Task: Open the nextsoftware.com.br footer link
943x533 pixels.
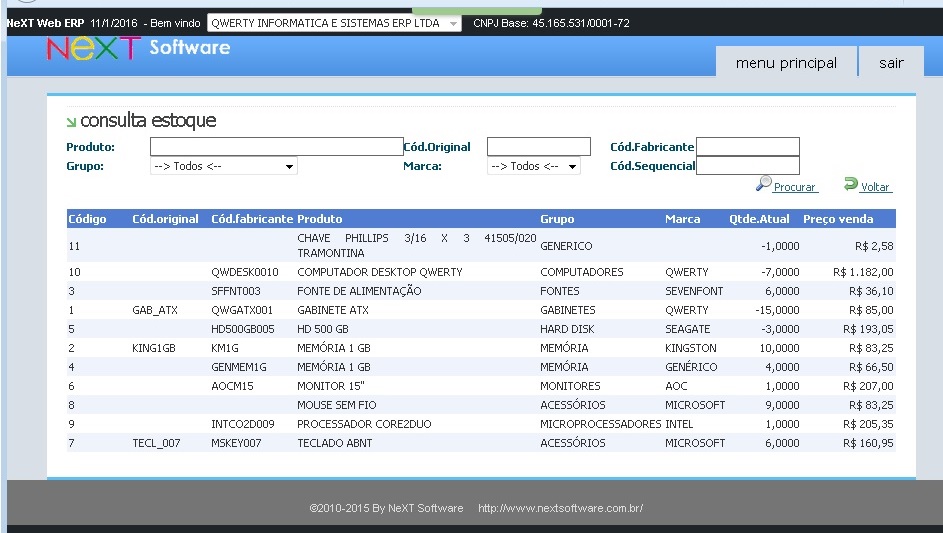Action: point(561,508)
